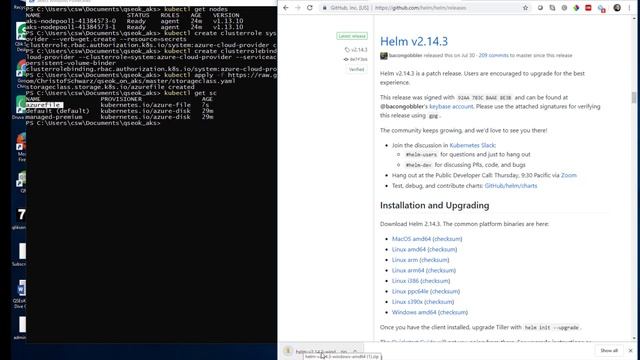640x360 pixels.
Task: Focus the browser address bar URL
Action: coord(420,8)
